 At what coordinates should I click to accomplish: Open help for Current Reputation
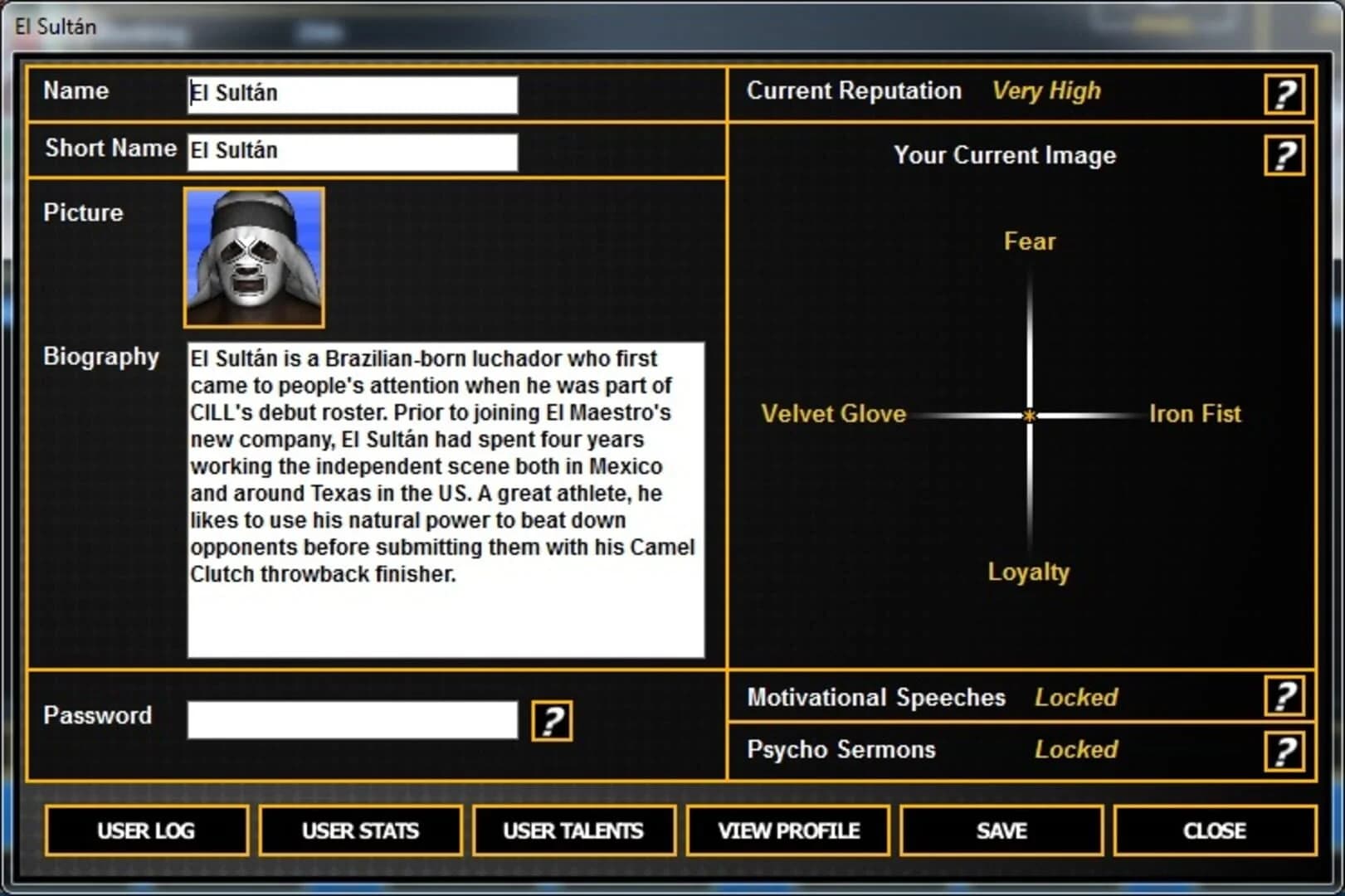(x=1284, y=93)
